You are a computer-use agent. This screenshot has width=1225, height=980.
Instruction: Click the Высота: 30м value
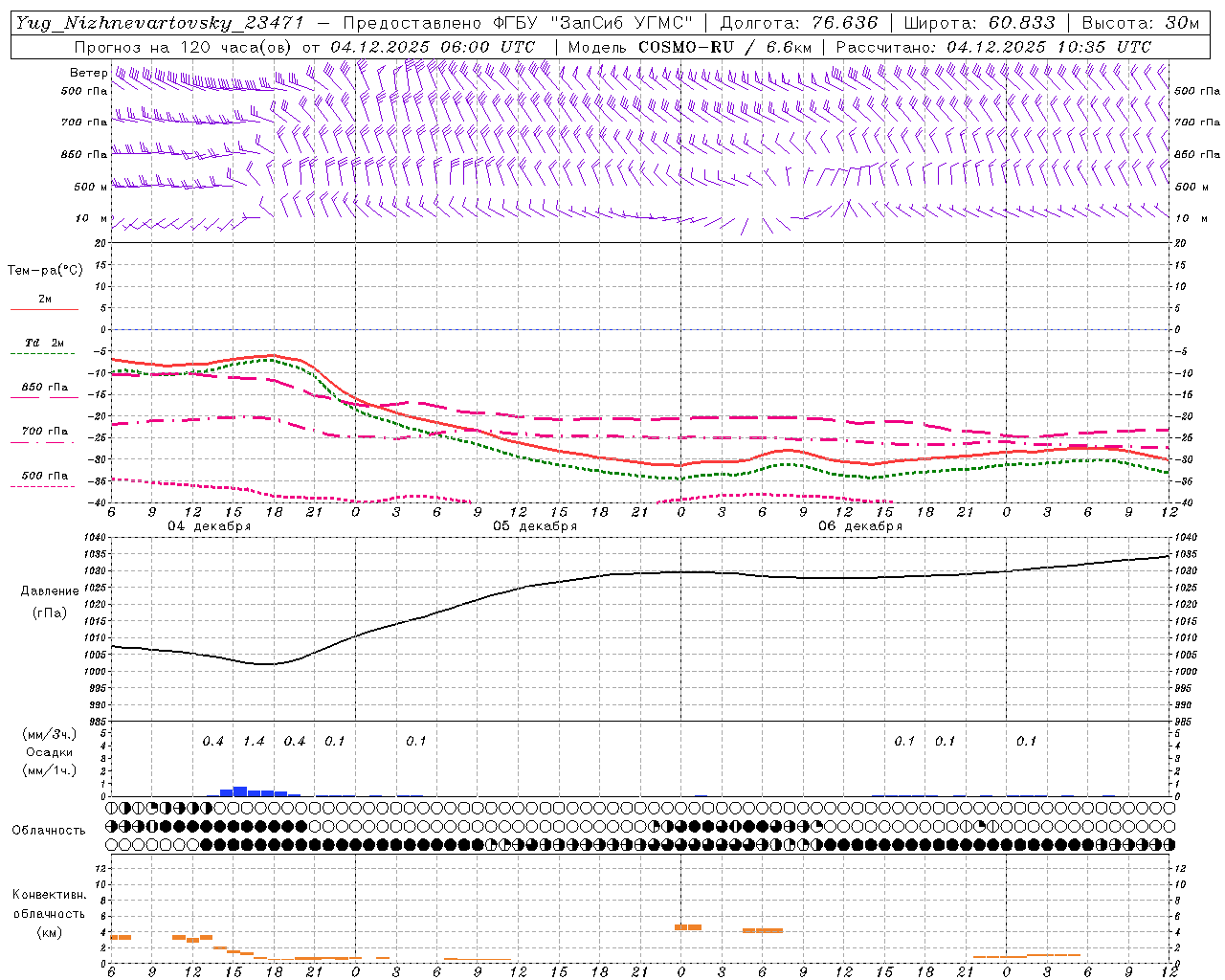pos(1140,23)
